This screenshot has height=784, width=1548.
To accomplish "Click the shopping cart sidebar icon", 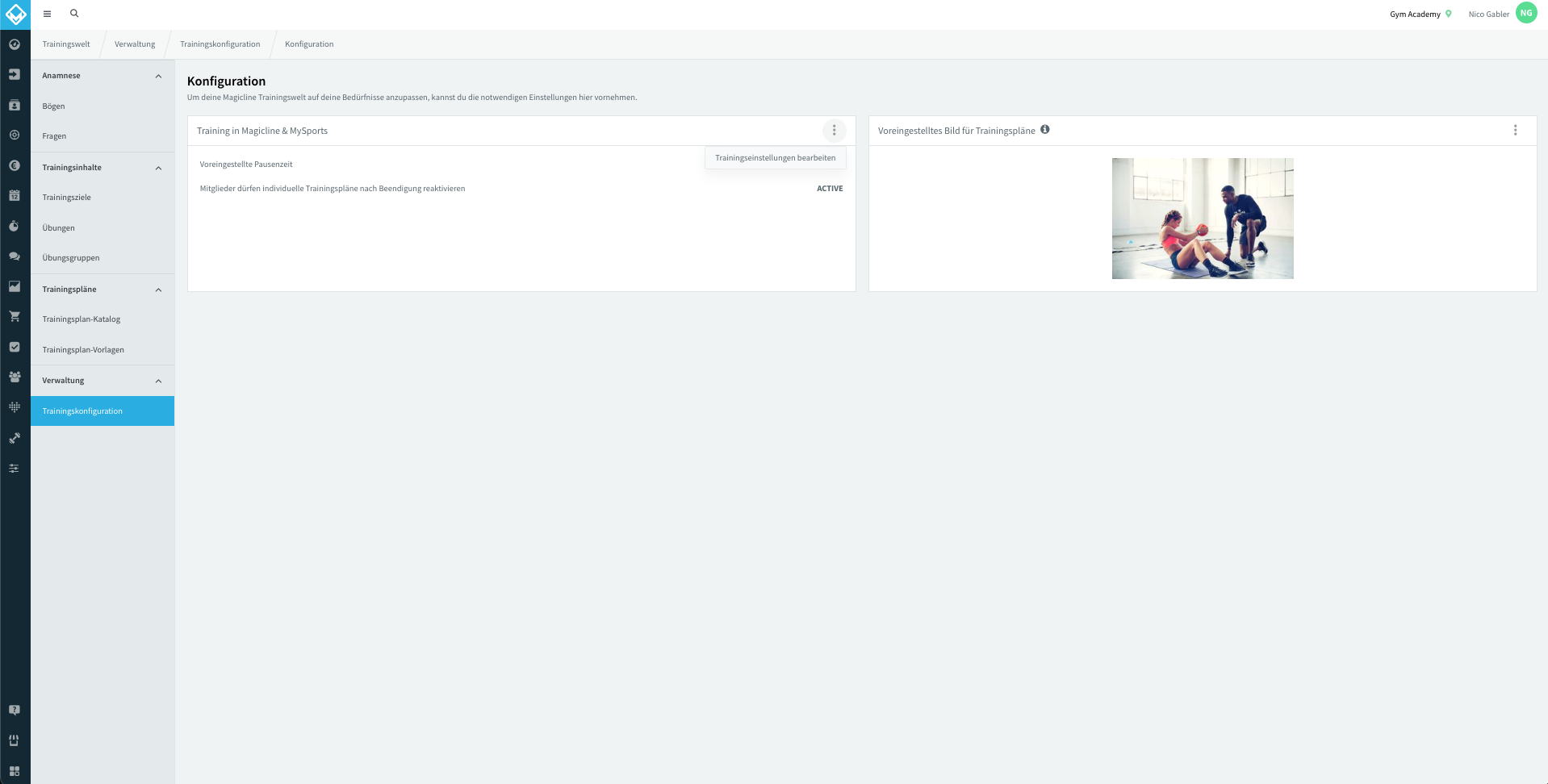I will tap(15, 316).
